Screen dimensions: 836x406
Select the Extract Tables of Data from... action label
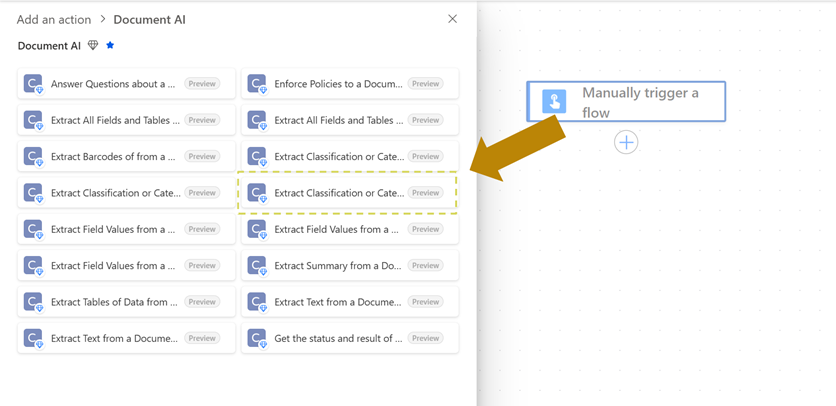pyautogui.click(x=115, y=301)
